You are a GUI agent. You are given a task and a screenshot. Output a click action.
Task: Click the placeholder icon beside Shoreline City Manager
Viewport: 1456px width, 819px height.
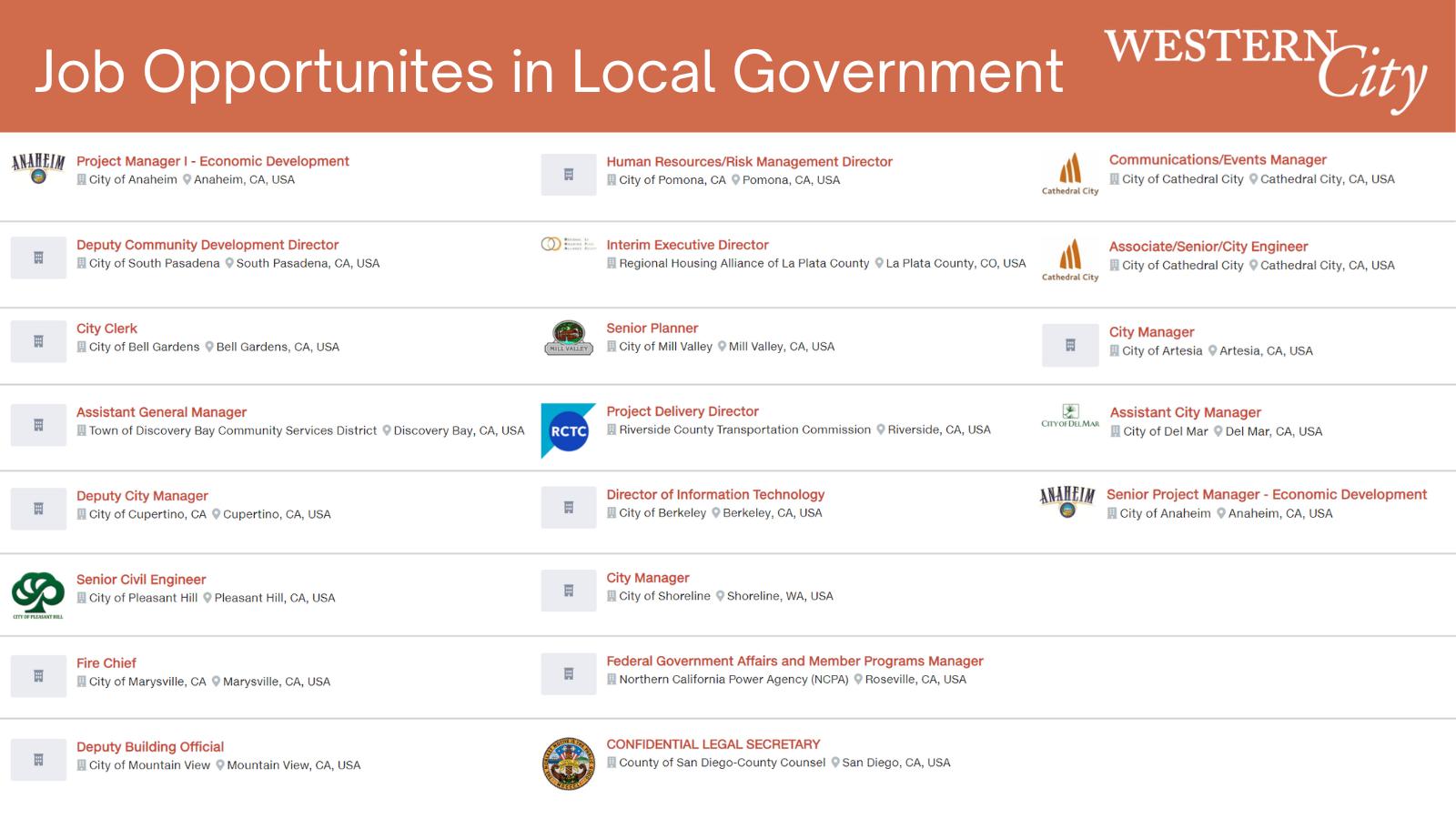point(569,591)
